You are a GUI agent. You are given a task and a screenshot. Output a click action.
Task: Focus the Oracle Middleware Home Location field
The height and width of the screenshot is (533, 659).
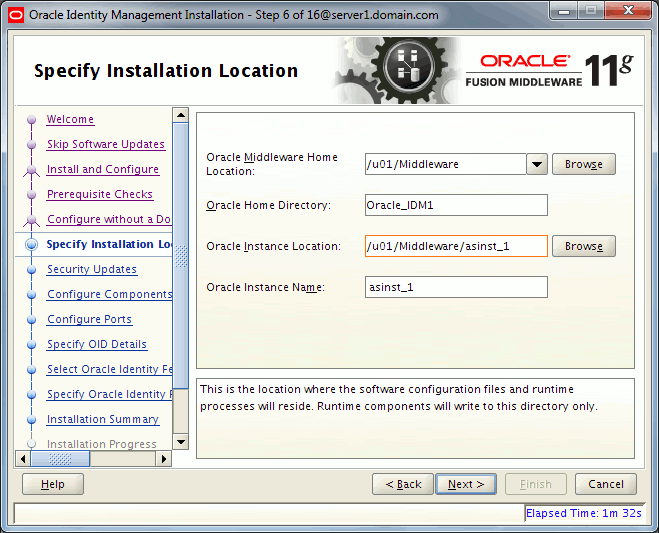[445, 164]
